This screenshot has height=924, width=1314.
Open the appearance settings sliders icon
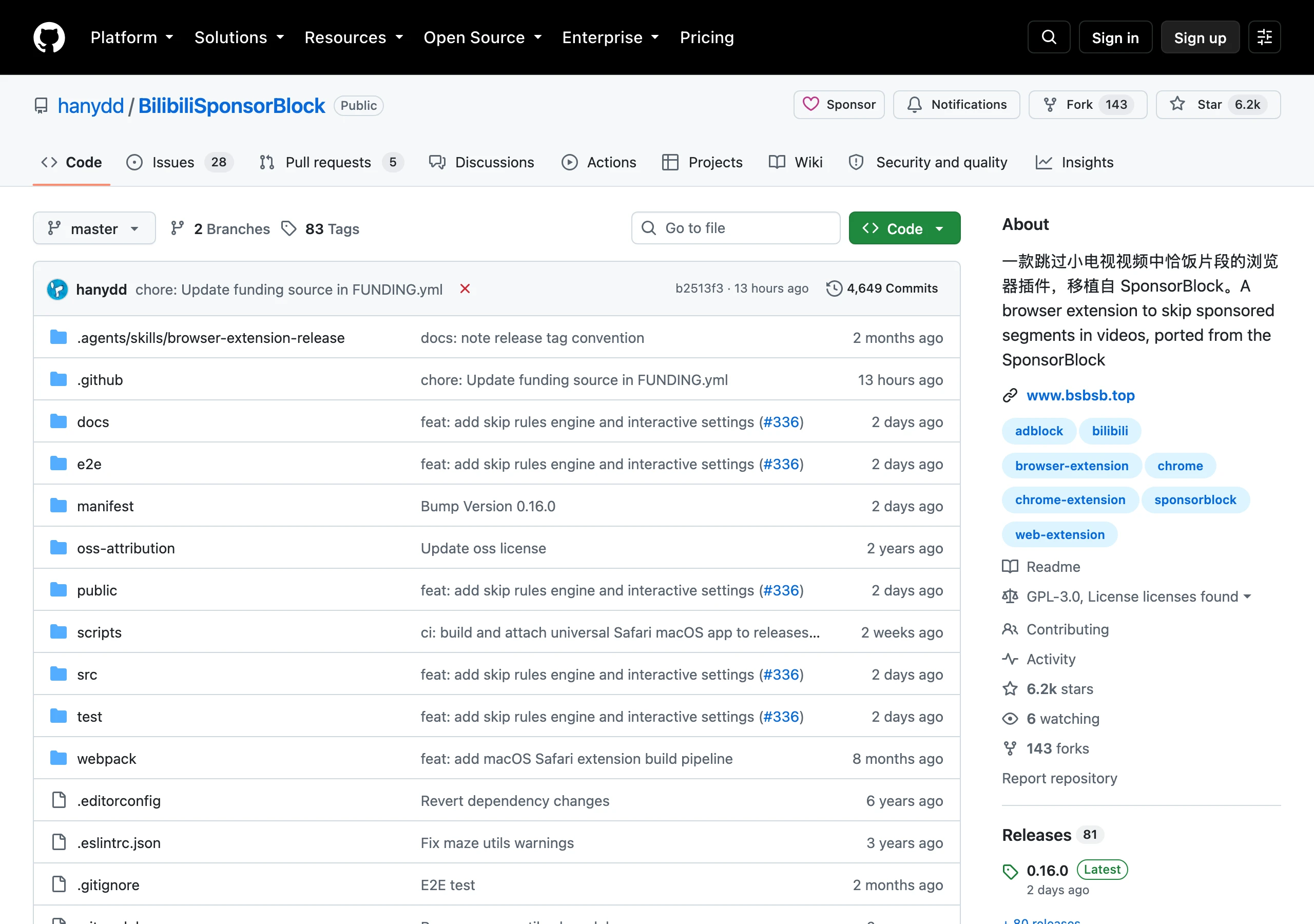[x=1264, y=37]
